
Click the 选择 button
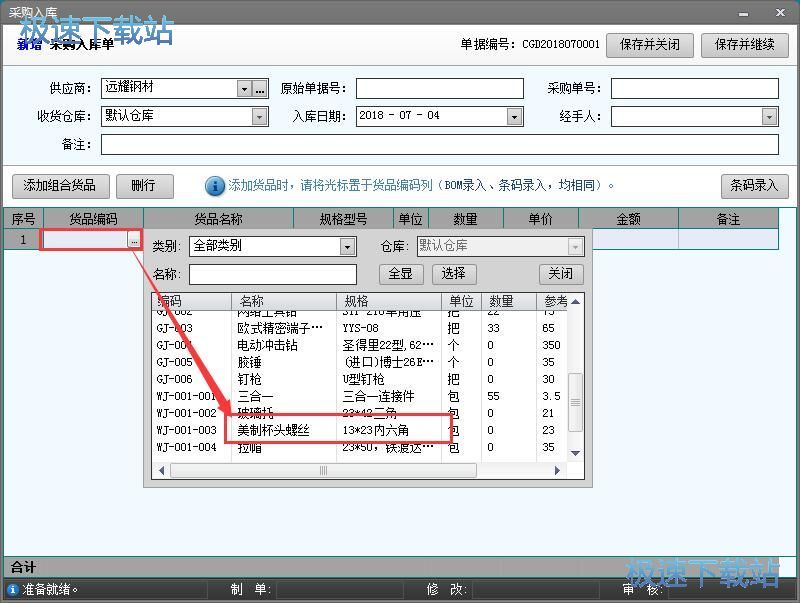(x=454, y=274)
